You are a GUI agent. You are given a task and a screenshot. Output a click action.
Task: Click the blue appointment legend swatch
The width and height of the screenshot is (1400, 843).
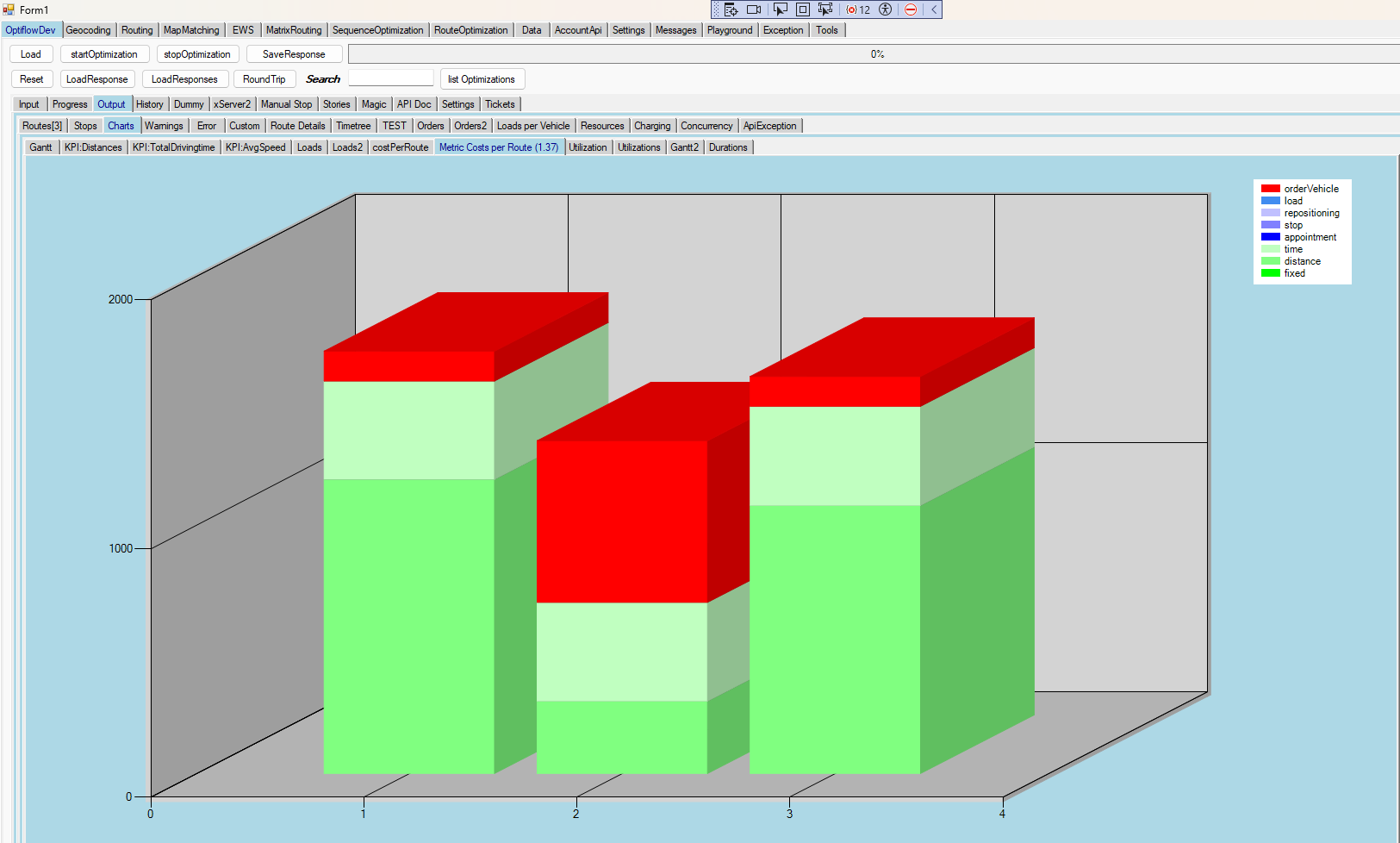1270,237
